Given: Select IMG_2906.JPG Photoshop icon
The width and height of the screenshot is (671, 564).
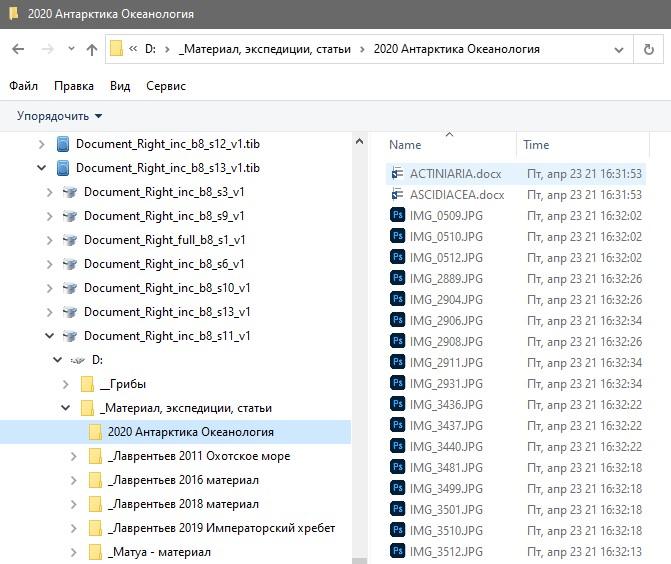Looking at the screenshot, I should coord(398,319).
